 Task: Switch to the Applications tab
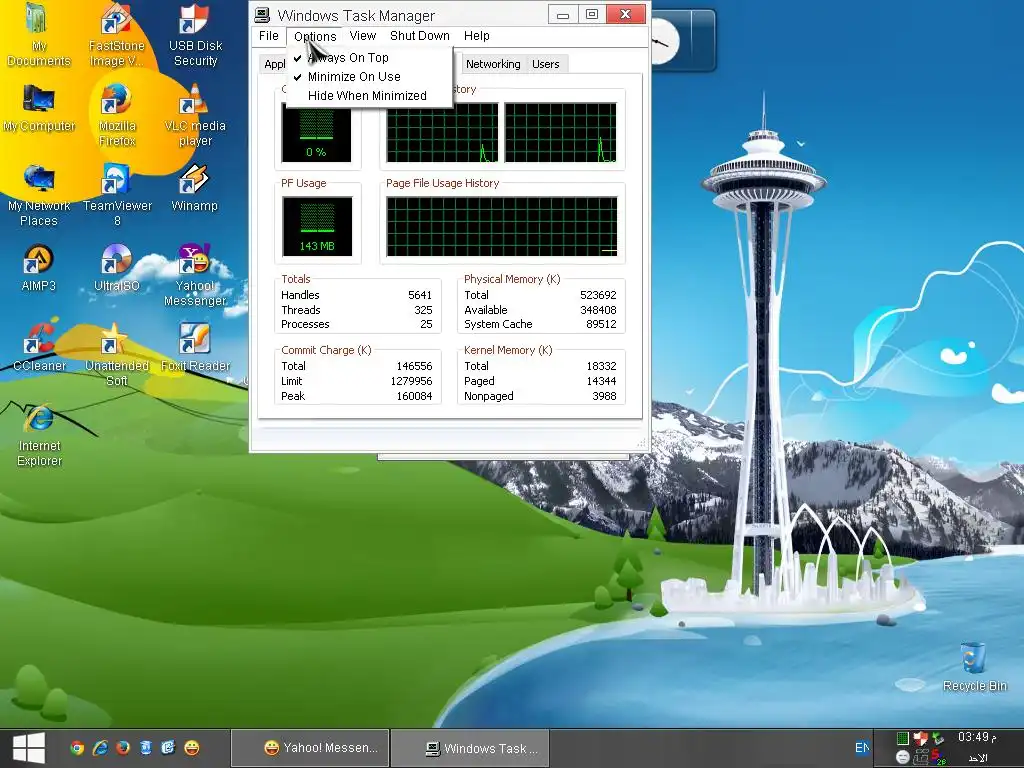[x=274, y=64]
